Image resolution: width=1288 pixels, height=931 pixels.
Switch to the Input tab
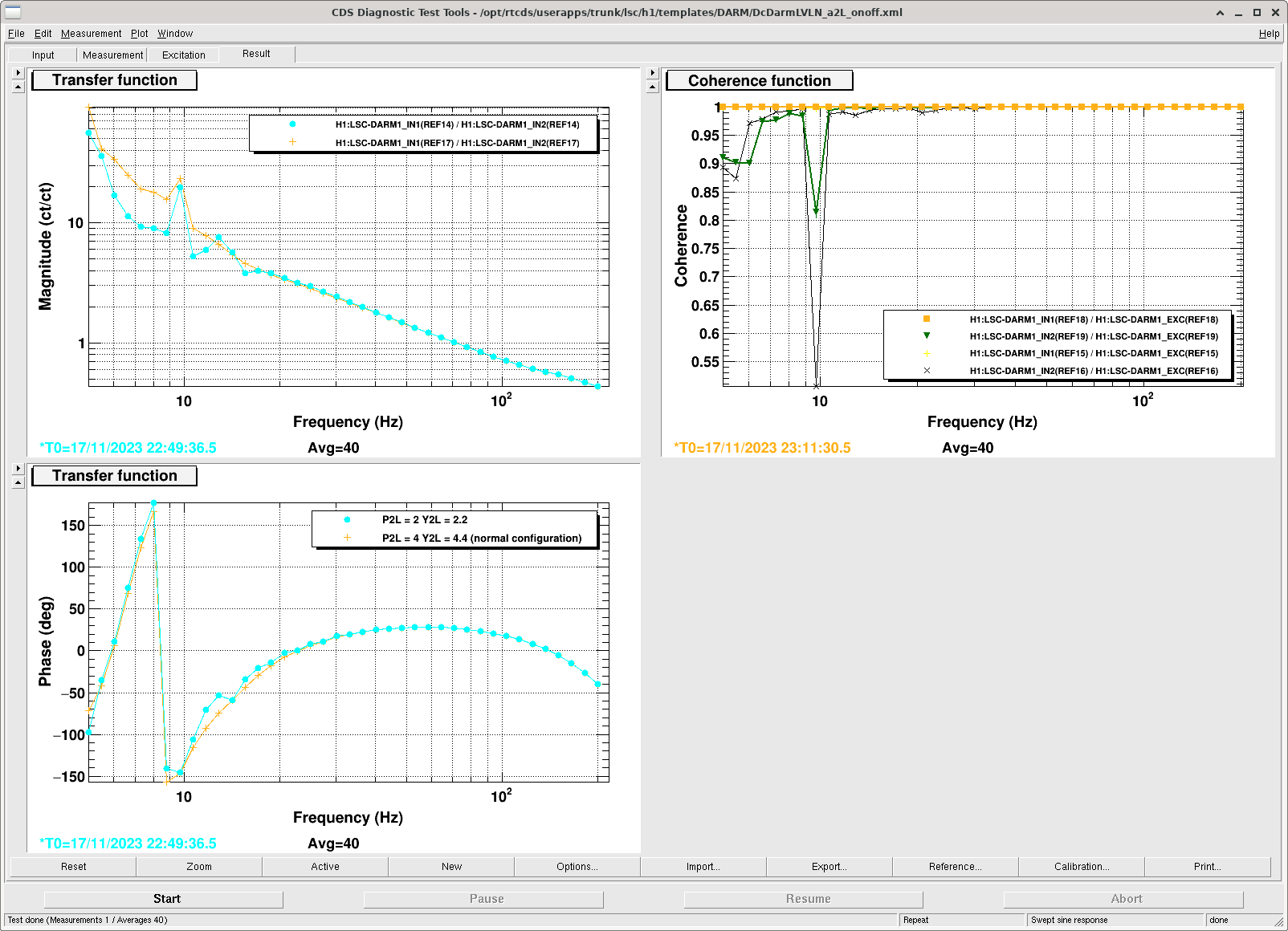click(43, 55)
